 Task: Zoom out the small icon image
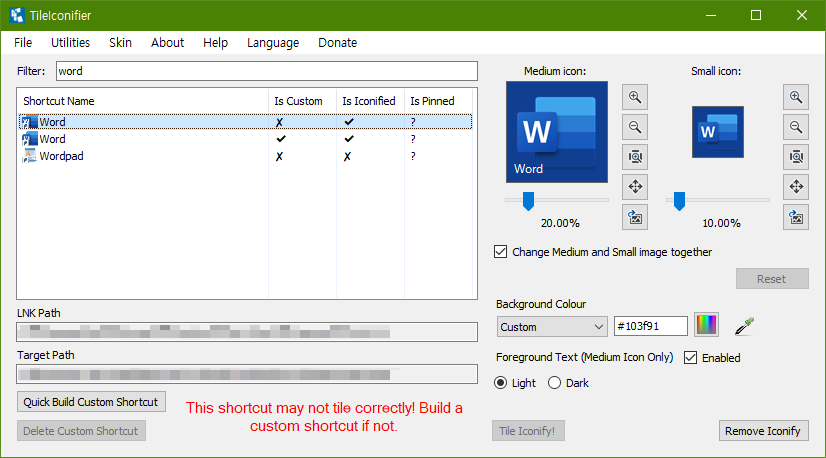click(x=796, y=127)
